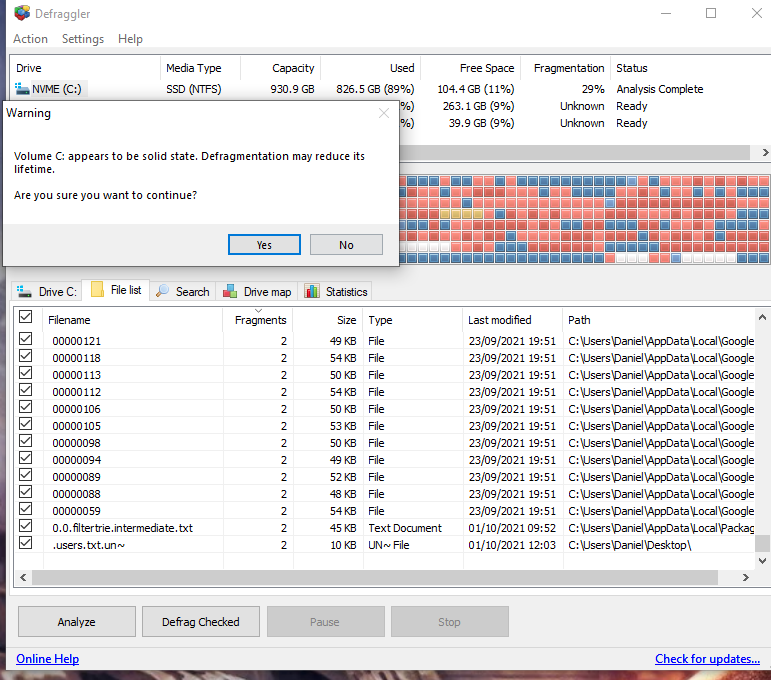Image resolution: width=771 pixels, height=680 pixels.
Task: Click the File list folder icon
Action: pyautogui.click(x=97, y=290)
